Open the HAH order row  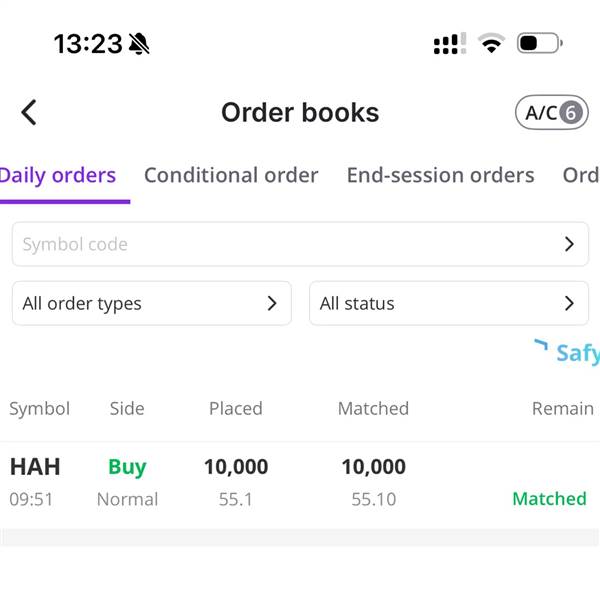300,483
